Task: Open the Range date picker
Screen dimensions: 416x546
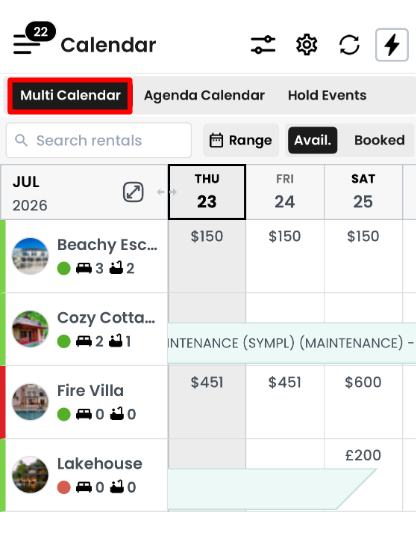Action: click(241, 140)
